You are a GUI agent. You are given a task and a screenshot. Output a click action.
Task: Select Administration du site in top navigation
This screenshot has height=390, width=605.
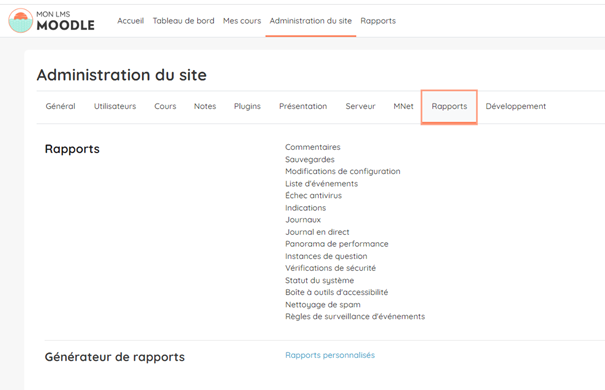click(x=311, y=21)
